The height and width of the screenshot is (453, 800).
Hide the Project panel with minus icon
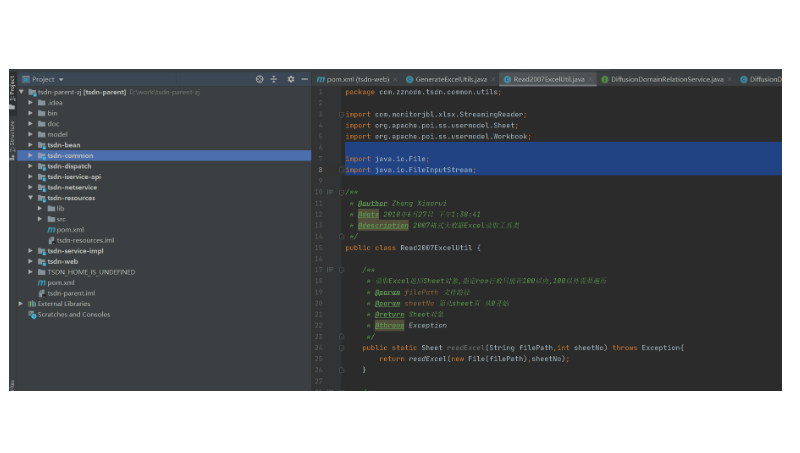click(x=305, y=79)
